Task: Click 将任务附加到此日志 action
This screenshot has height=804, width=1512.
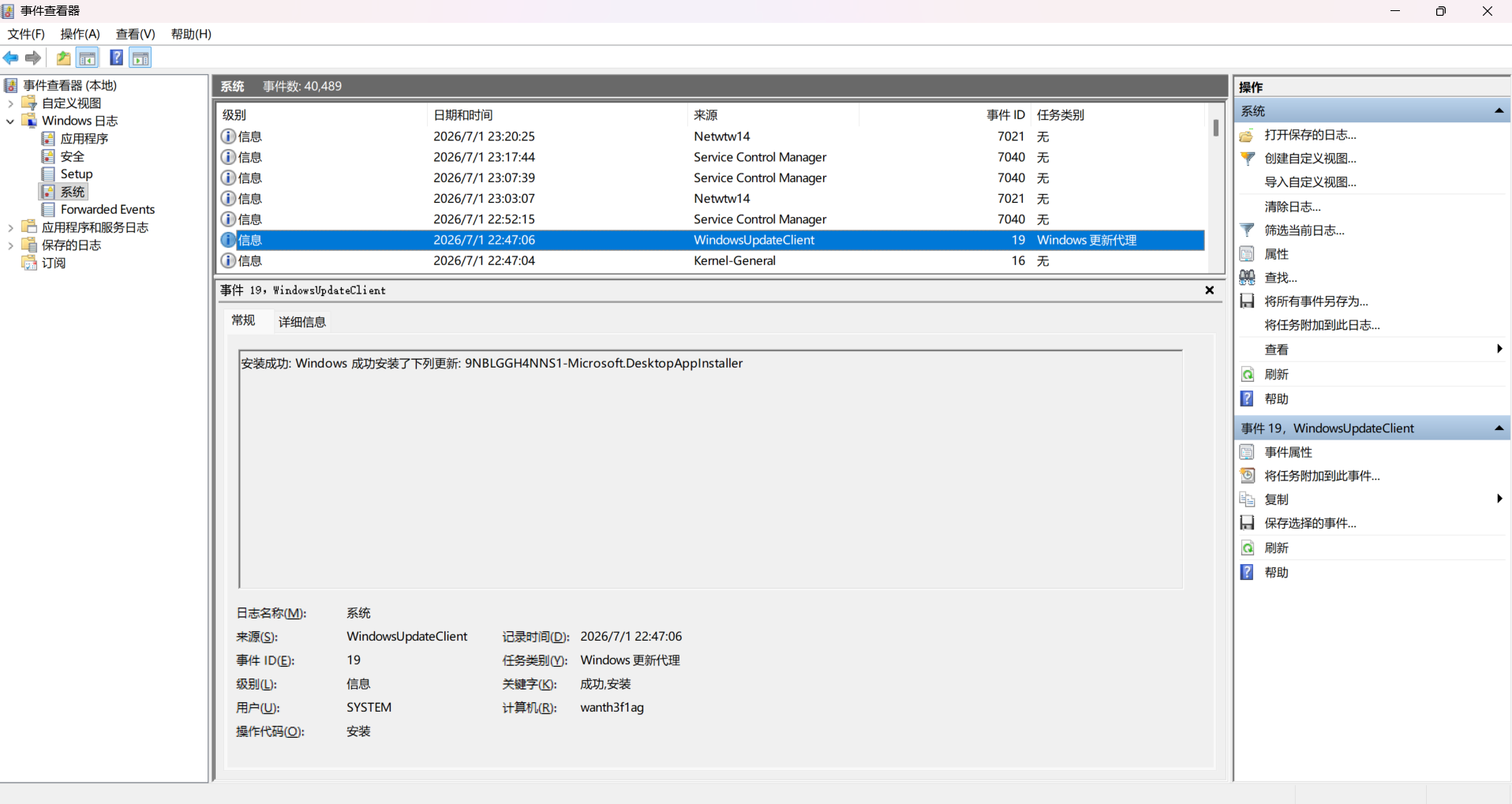Action: coord(1322,325)
